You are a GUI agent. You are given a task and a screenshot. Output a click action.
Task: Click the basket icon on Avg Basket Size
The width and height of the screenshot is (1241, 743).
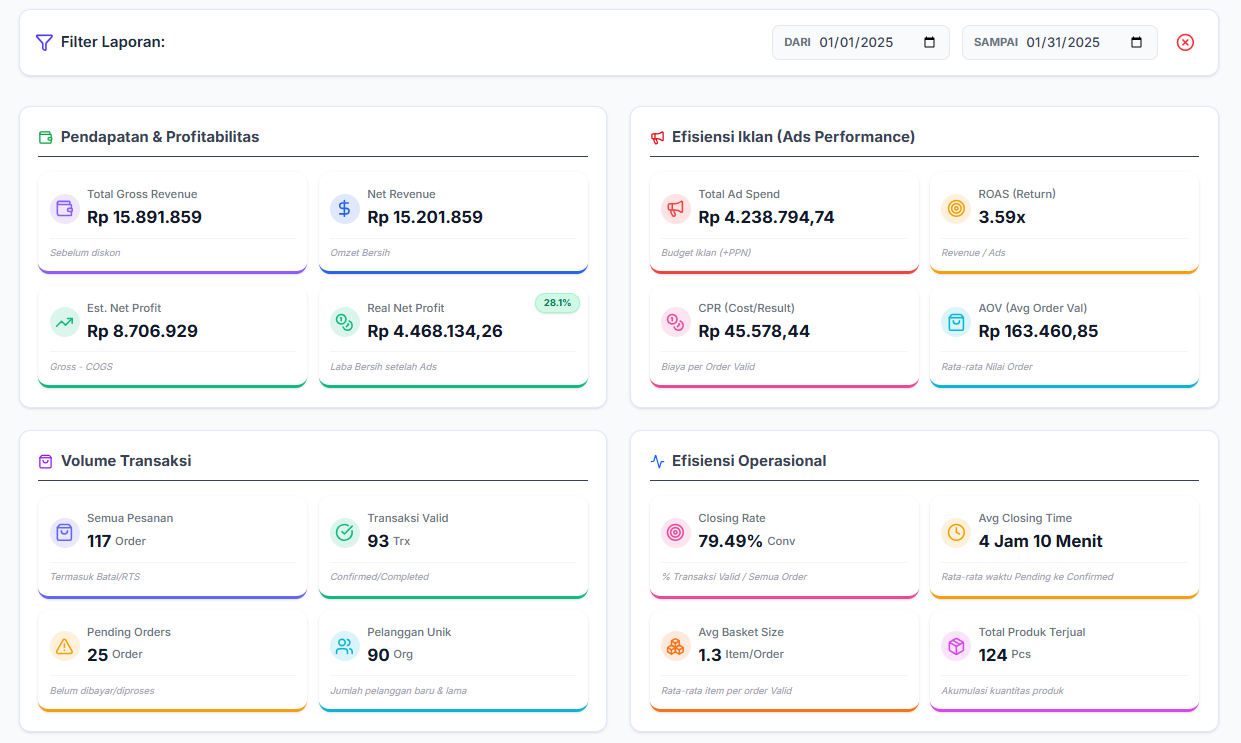pos(675,646)
